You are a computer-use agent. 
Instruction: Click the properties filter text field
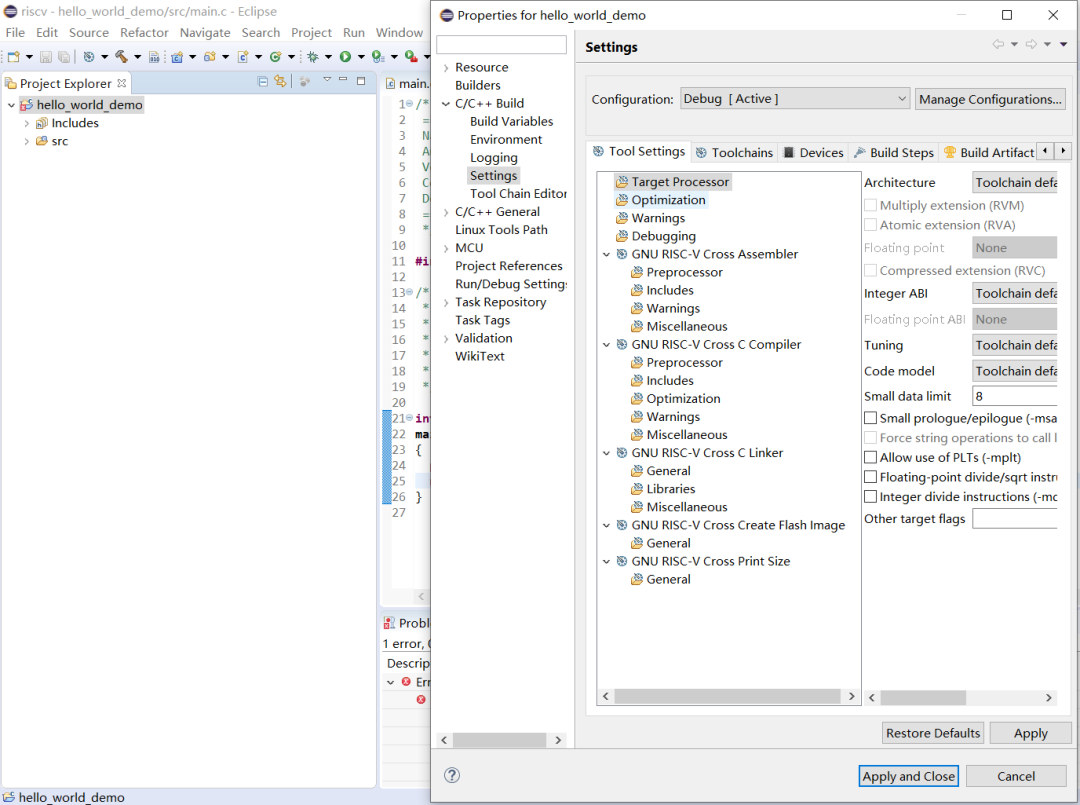point(501,45)
